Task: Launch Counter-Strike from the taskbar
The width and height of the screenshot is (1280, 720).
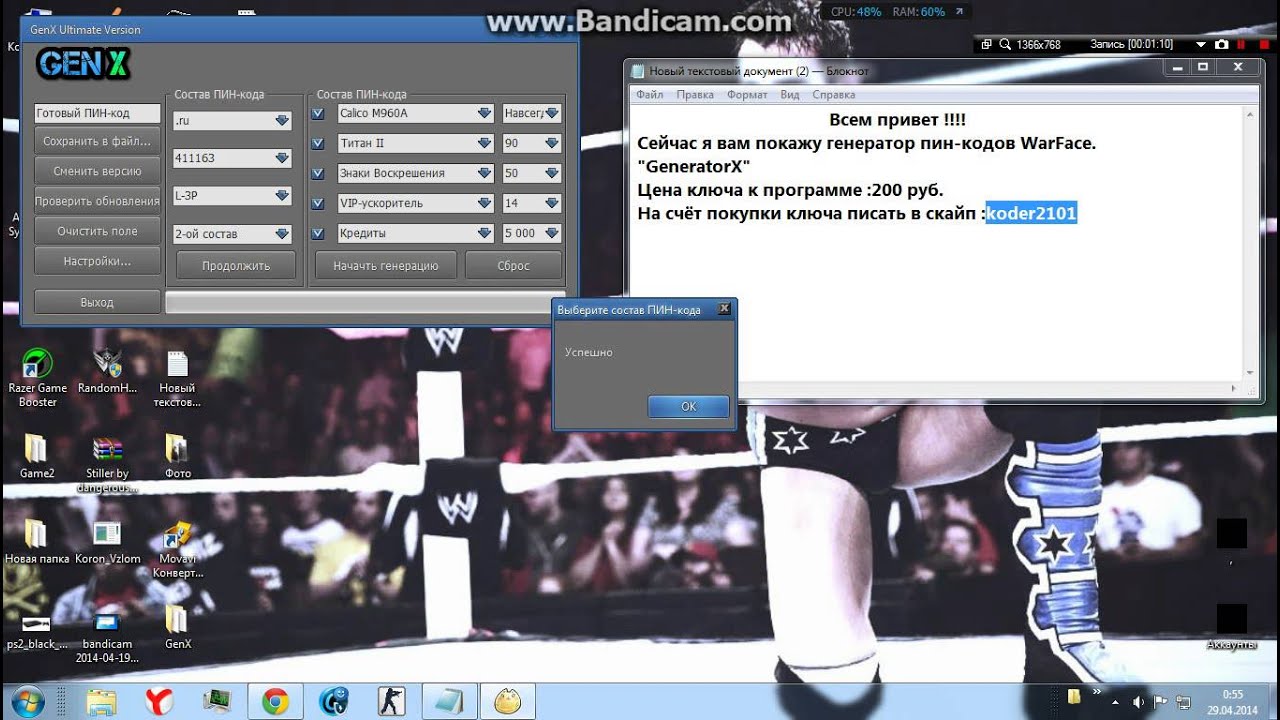Action: tap(392, 701)
